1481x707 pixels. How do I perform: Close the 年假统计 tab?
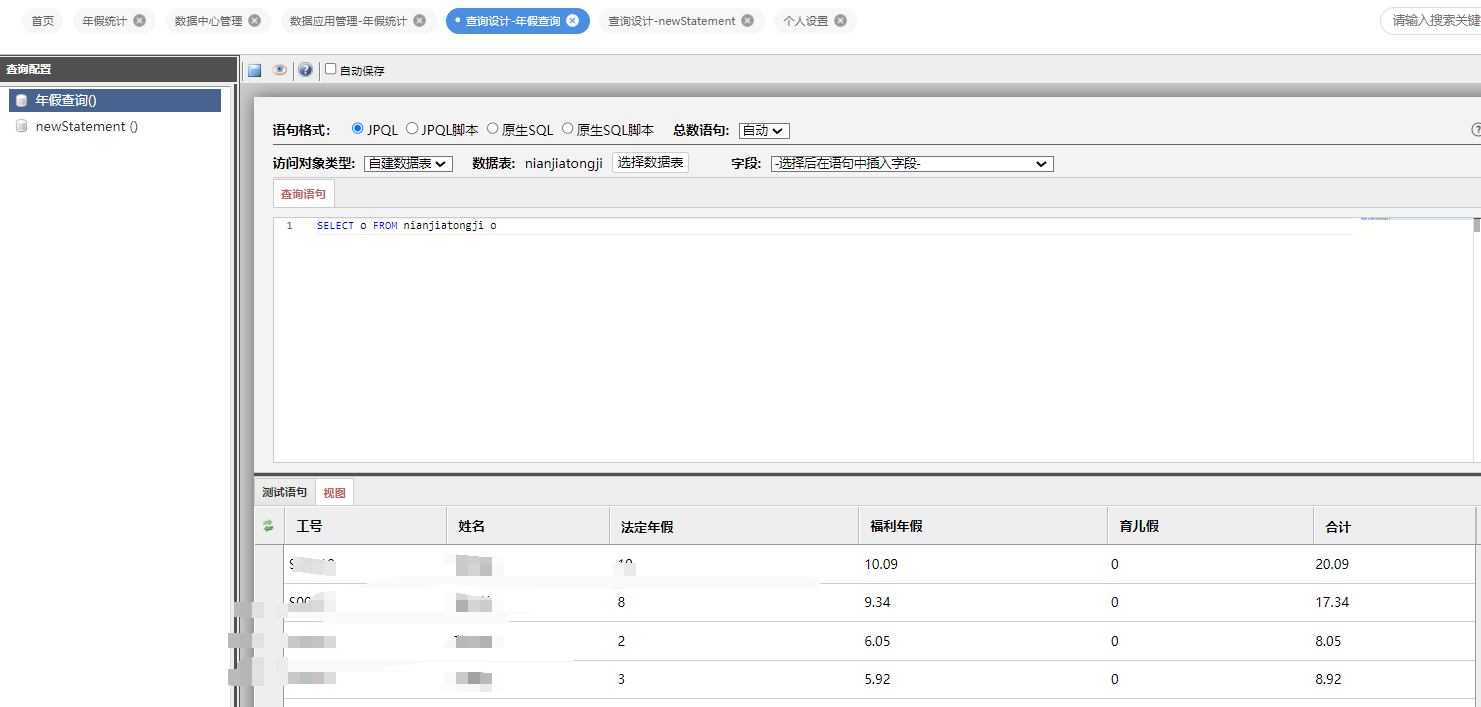139,21
